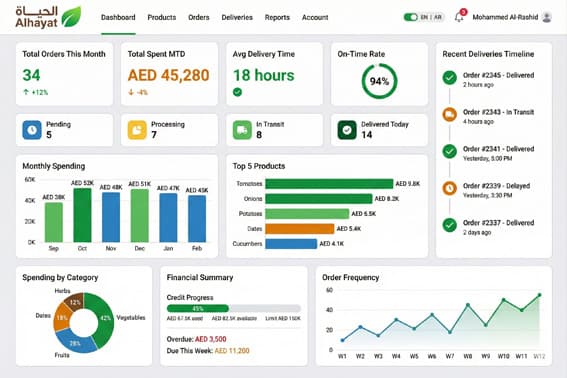
Task: Click the Processing yellow icon
Action: (x=137, y=130)
